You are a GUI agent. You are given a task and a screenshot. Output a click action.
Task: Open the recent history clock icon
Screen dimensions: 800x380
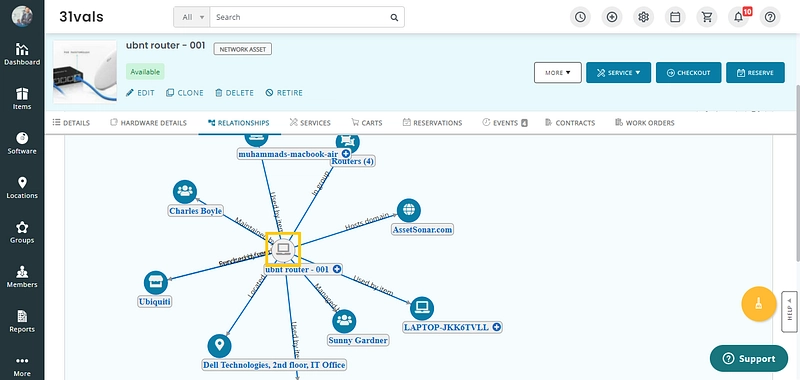580,17
